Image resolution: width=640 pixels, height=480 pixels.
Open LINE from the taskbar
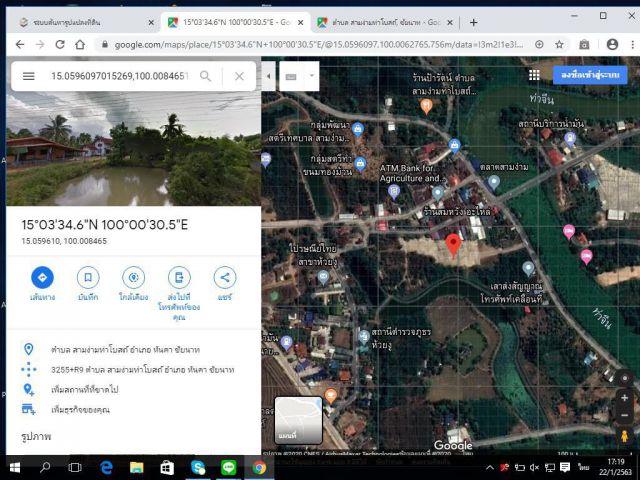[229, 468]
